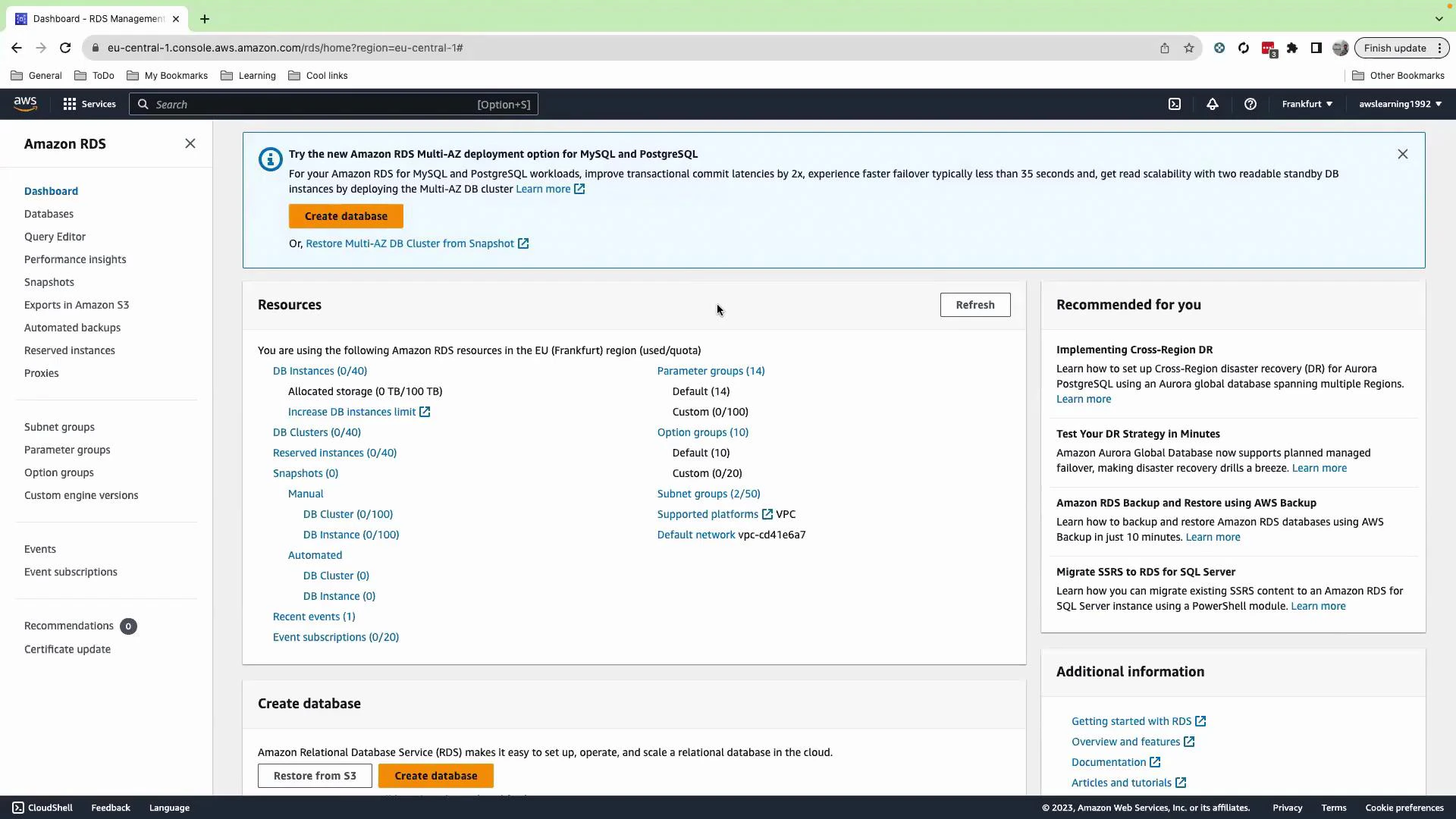The height and width of the screenshot is (819, 1456).
Task: Click in the AWS search field
Action: click(334, 104)
